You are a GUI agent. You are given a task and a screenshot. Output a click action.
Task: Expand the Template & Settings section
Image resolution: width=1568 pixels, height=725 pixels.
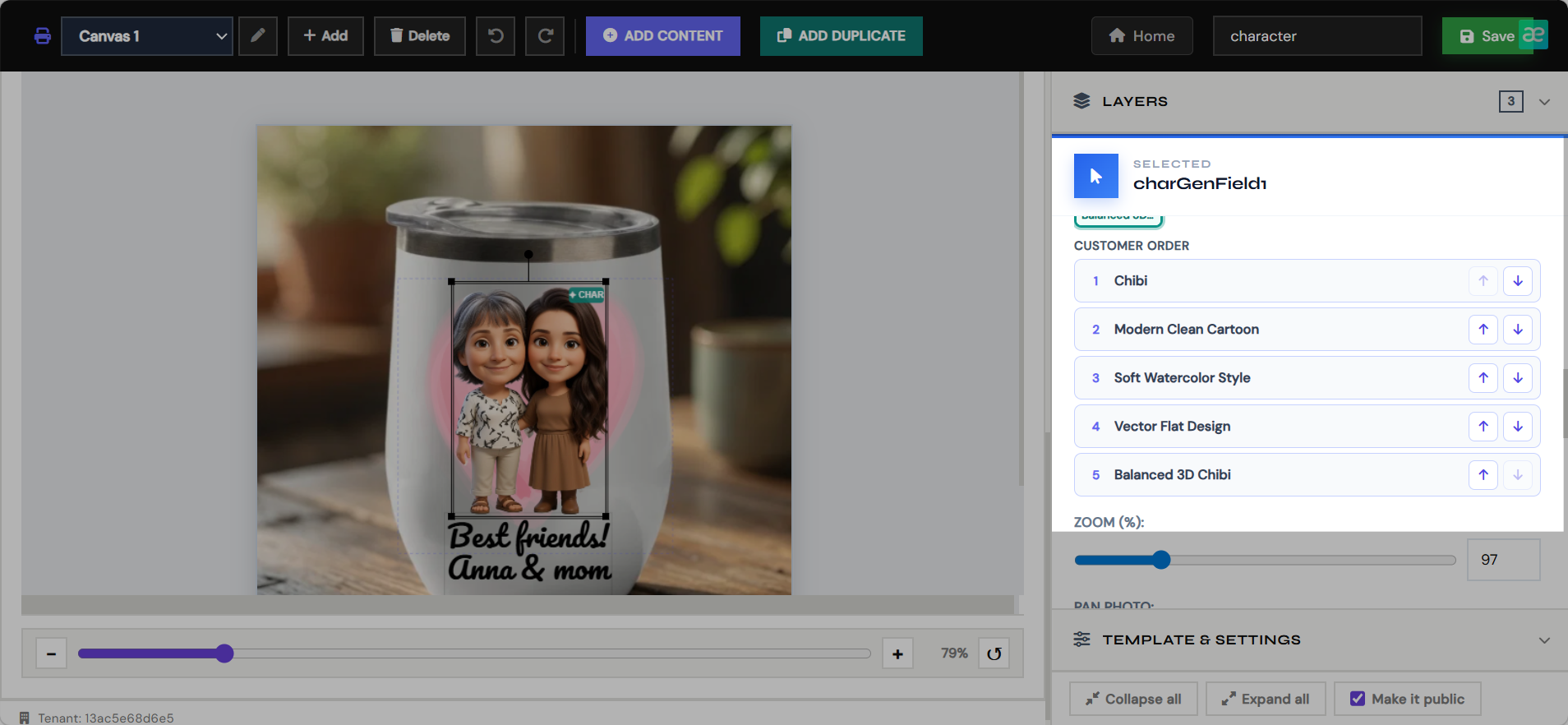(1544, 640)
